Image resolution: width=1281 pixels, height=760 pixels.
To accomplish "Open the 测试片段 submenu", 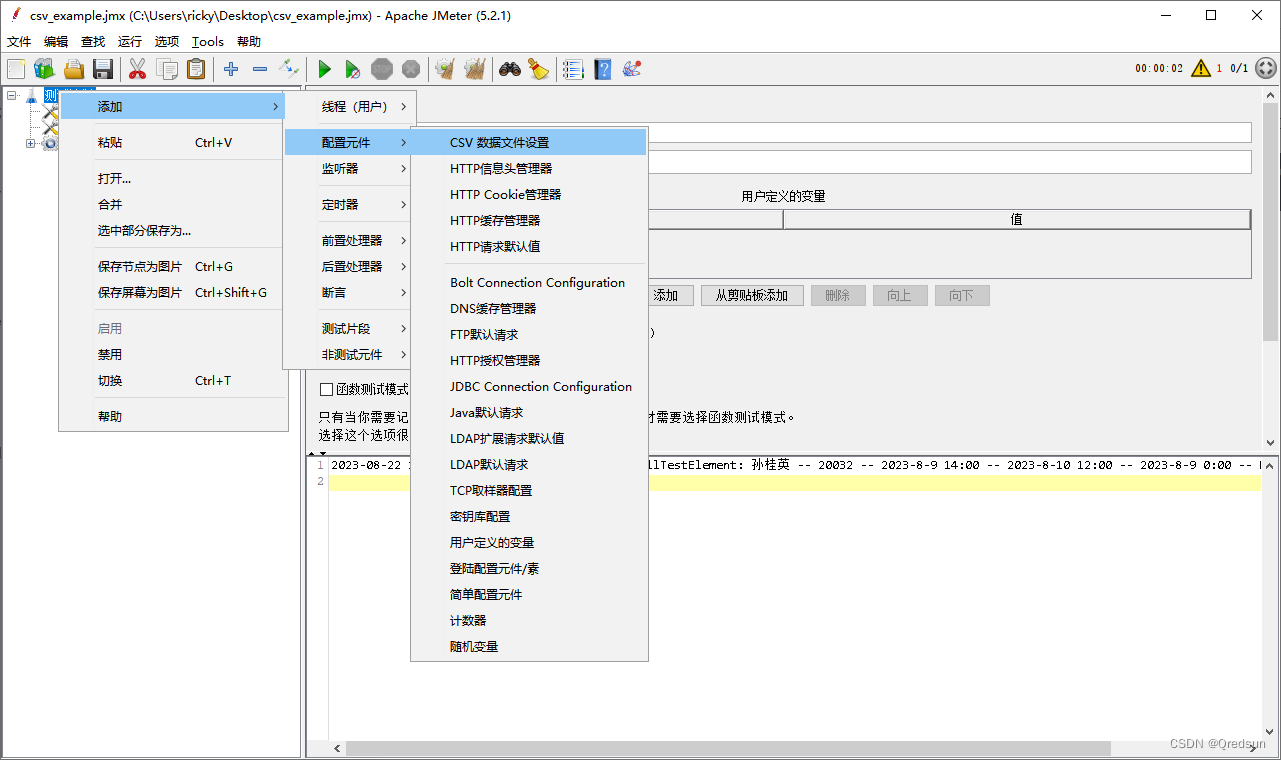I will (x=349, y=329).
